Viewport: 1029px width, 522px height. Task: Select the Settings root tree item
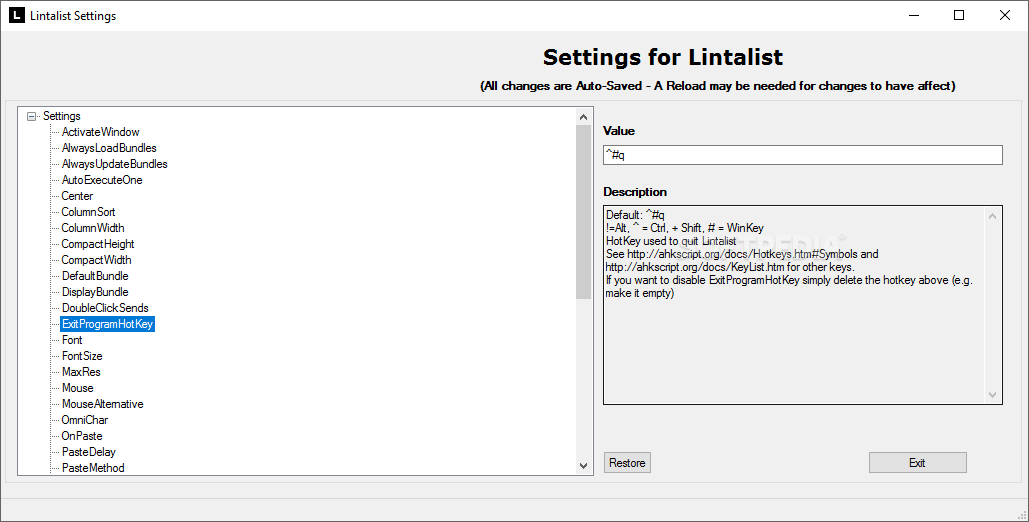(x=62, y=116)
